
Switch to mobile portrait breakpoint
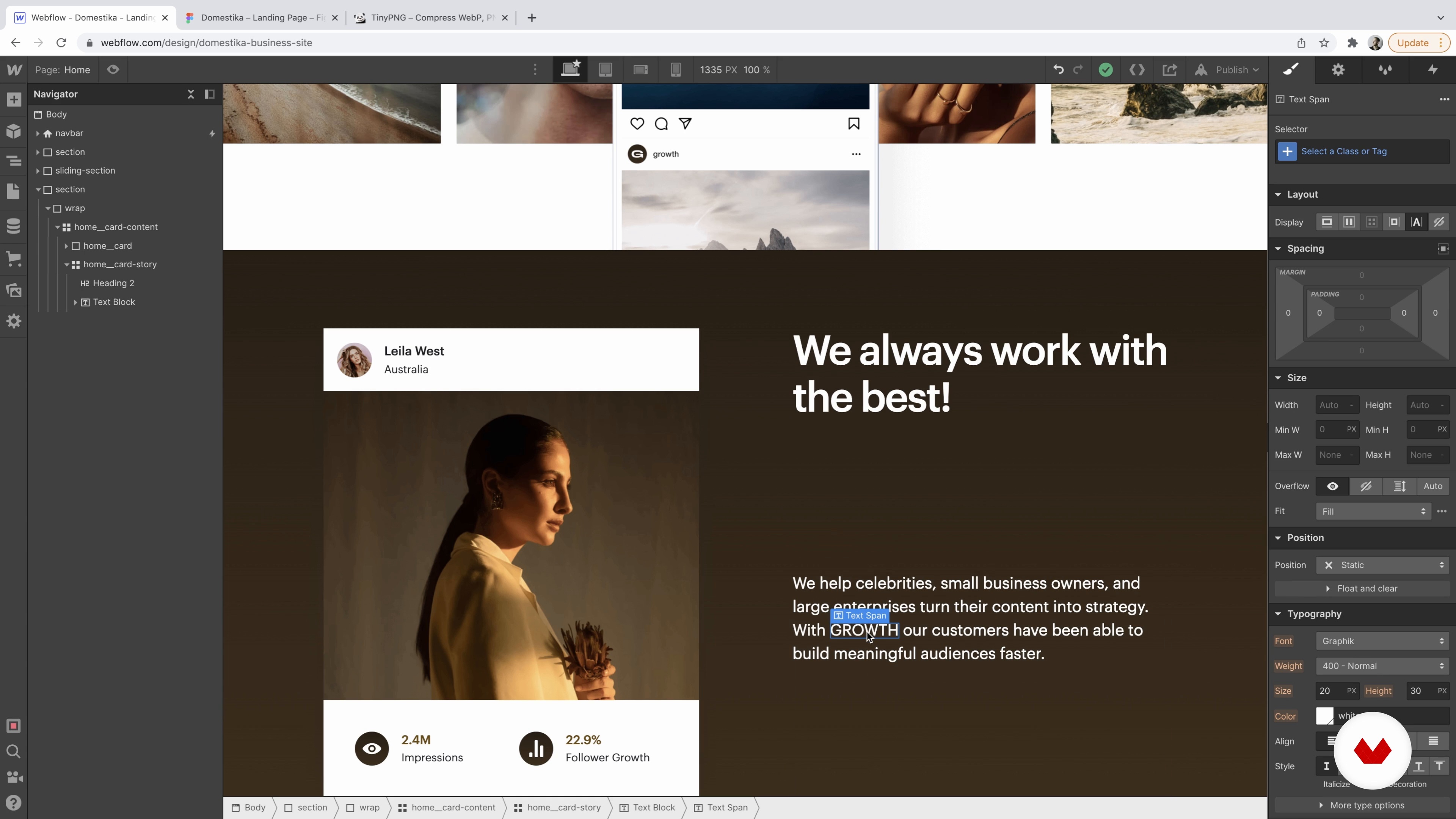(675, 69)
